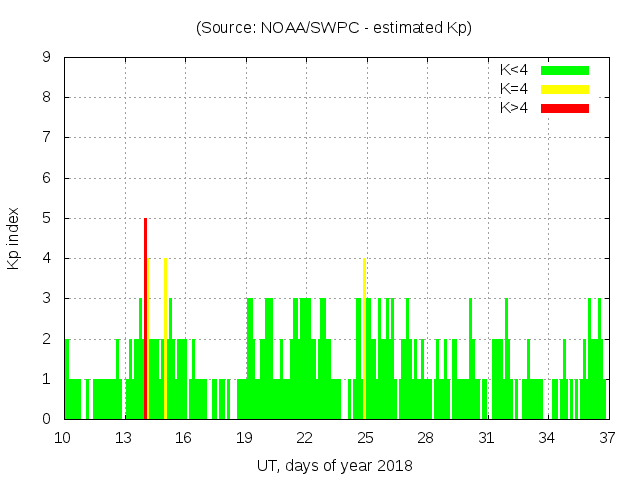Click x-axis tick label 10
This screenshot has height=480, width=640.
(63, 437)
